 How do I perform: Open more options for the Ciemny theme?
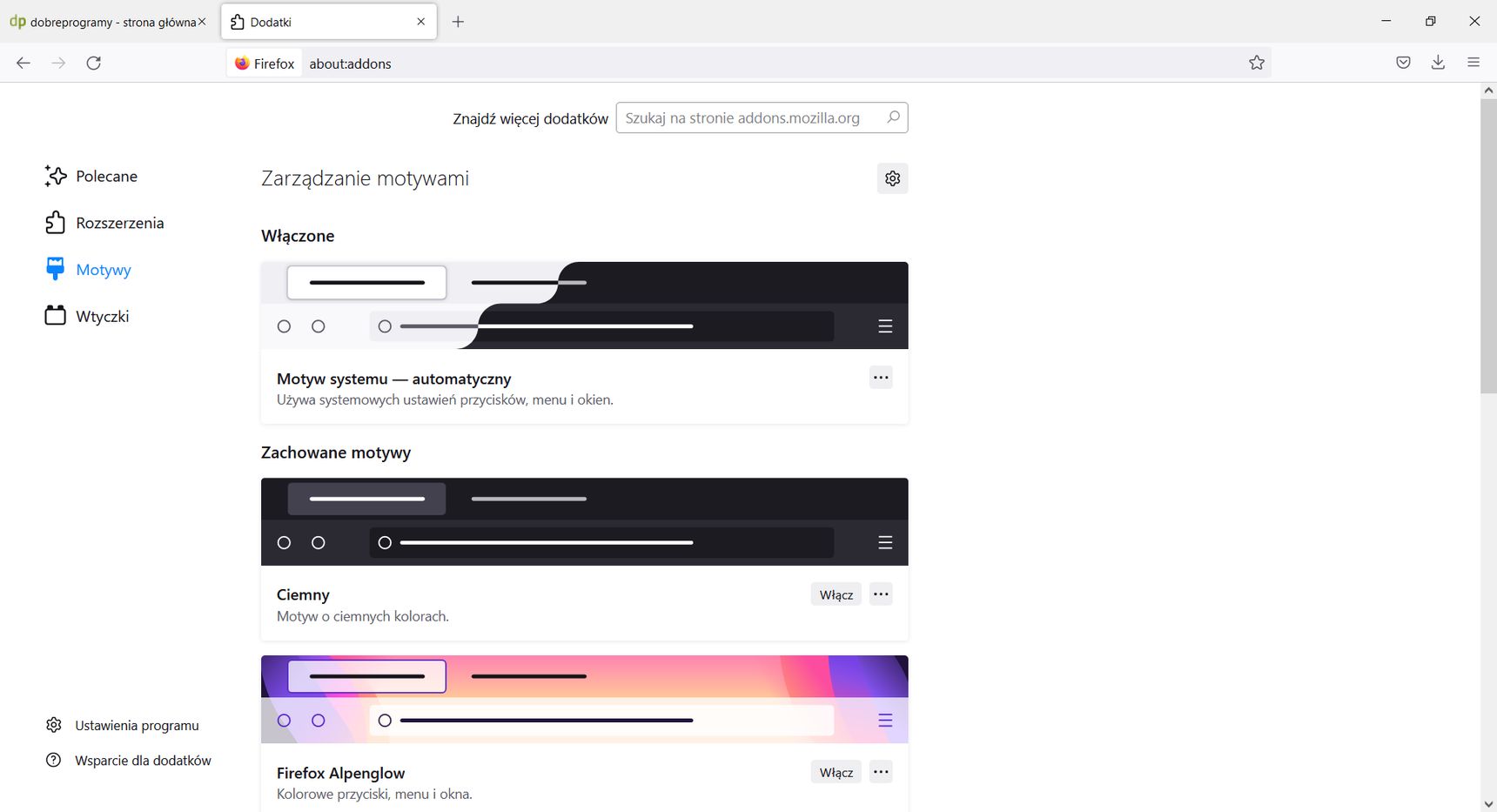pyautogui.click(x=881, y=594)
